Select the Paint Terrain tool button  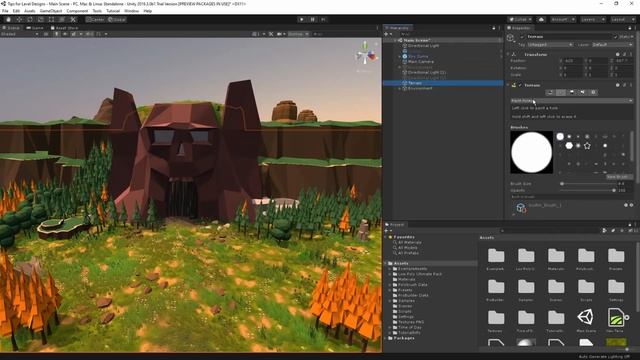561,92
